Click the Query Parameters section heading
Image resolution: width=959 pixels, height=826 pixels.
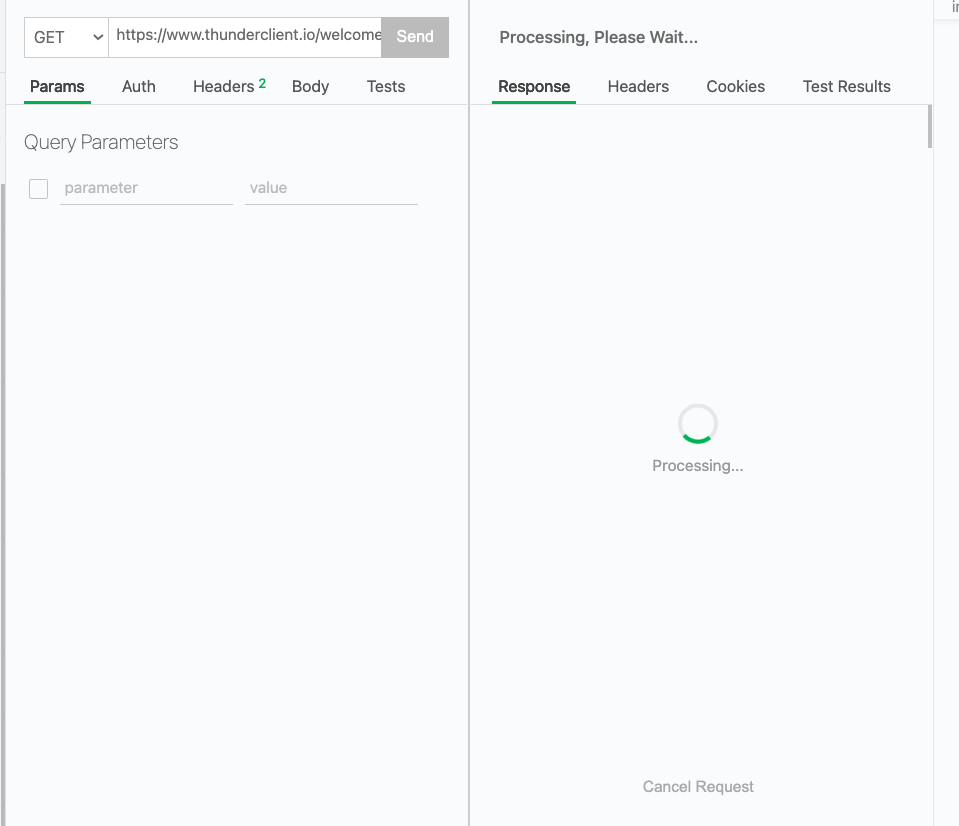click(x=100, y=142)
